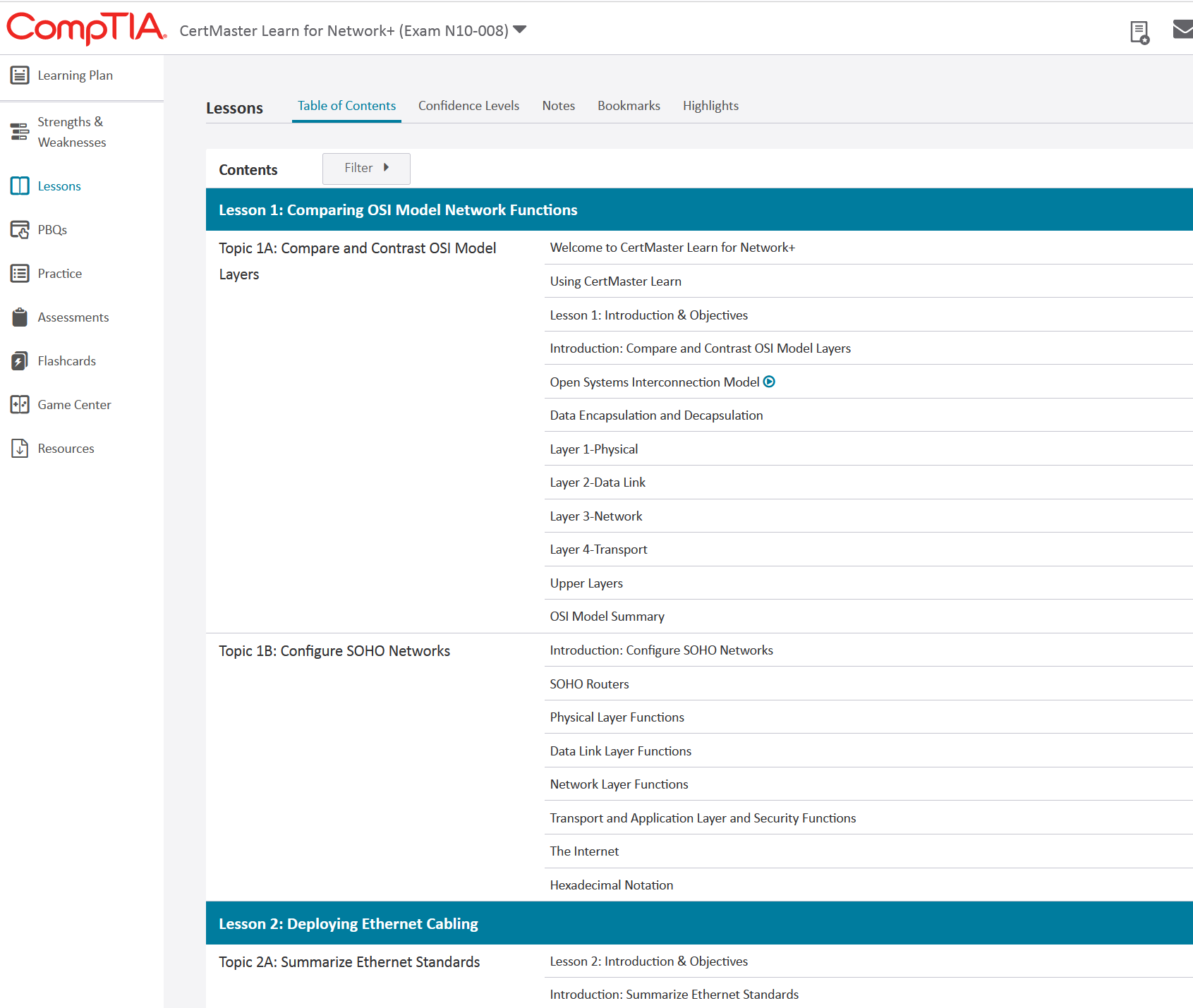The width and height of the screenshot is (1193, 1008).
Task: Collapse Lesson 2: Deploying Ethernet Cabling header
Action: point(699,923)
